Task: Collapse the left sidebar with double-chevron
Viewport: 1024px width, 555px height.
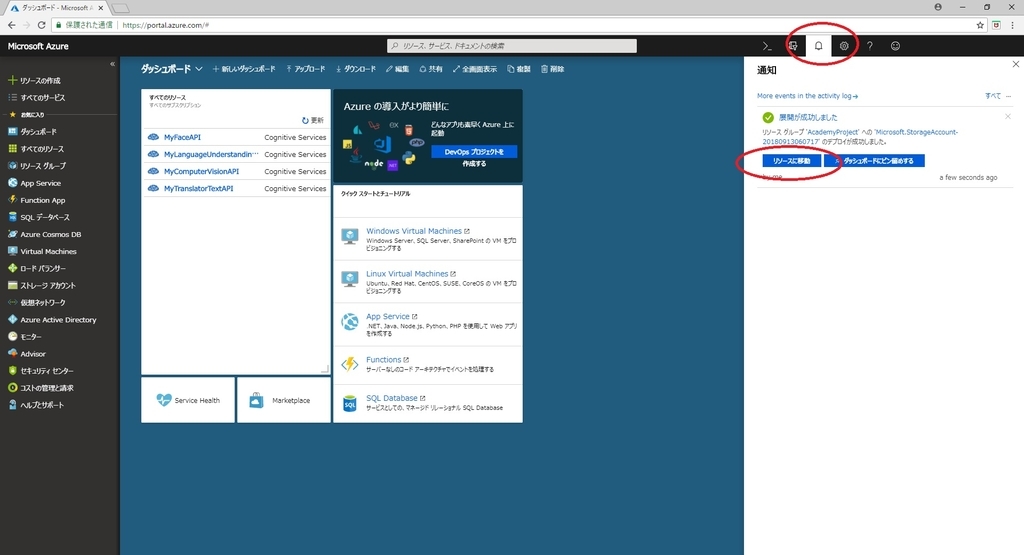Action: click(112, 64)
